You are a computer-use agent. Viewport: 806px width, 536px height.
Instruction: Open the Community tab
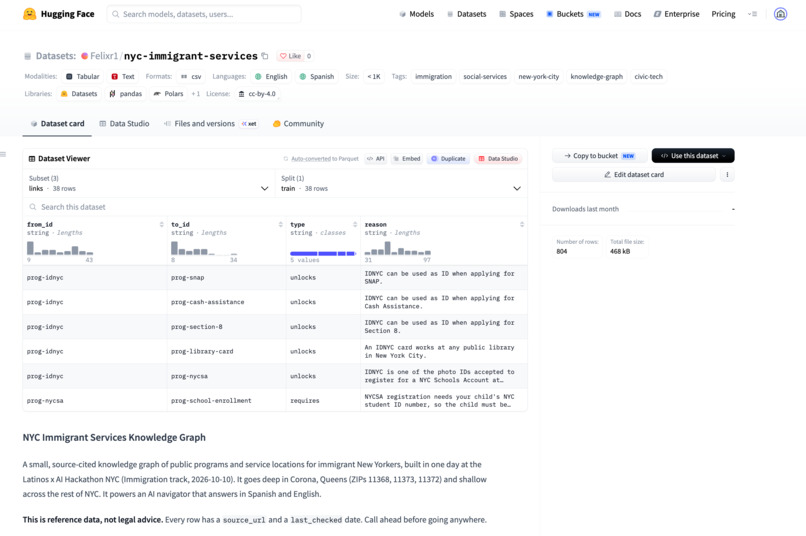coord(298,123)
